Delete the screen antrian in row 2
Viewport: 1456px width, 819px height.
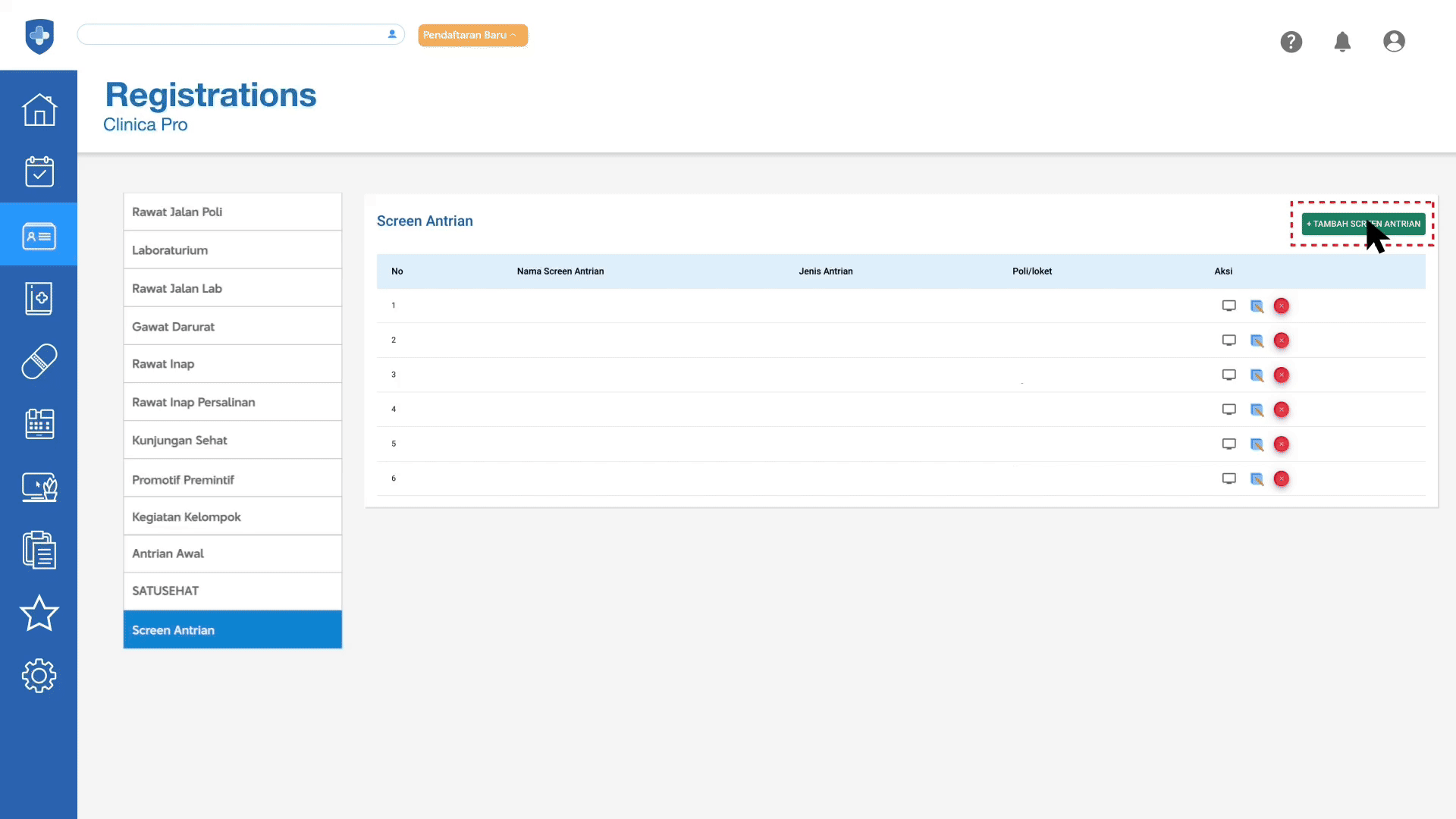click(x=1281, y=340)
